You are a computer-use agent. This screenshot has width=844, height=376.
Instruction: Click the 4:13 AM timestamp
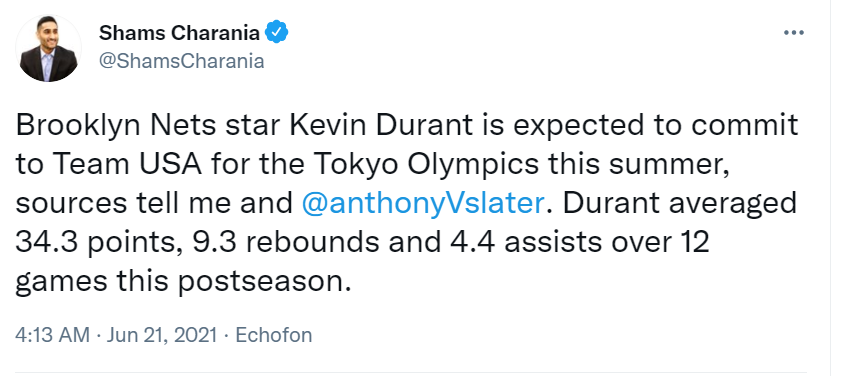pyautogui.click(x=52, y=335)
